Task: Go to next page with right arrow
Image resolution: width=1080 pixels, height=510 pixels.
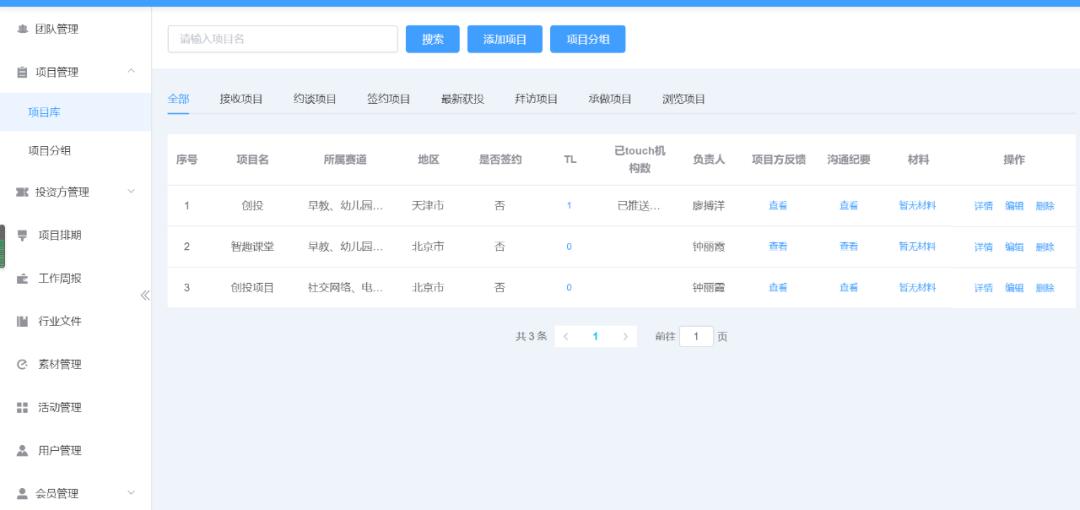Action: 625,336
